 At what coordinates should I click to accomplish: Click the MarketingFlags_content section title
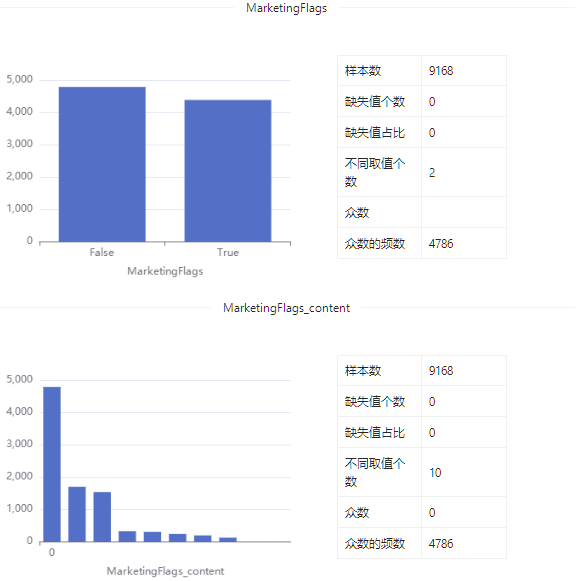tap(286, 308)
